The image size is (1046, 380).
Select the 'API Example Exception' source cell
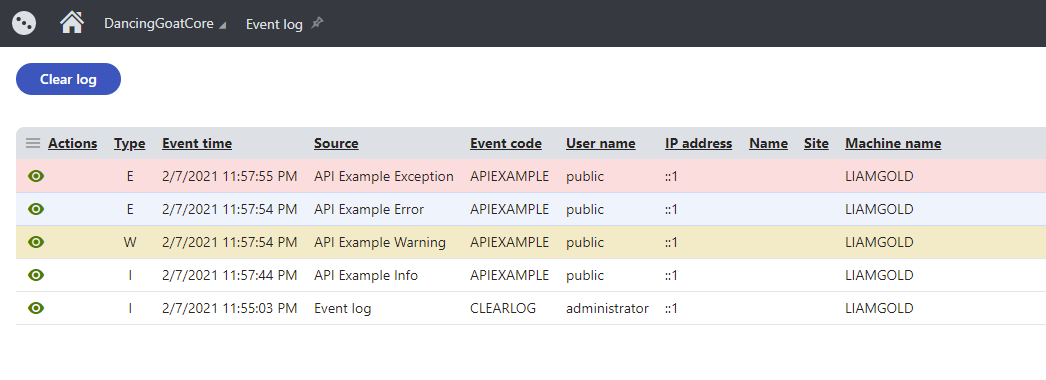click(x=384, y=177)
